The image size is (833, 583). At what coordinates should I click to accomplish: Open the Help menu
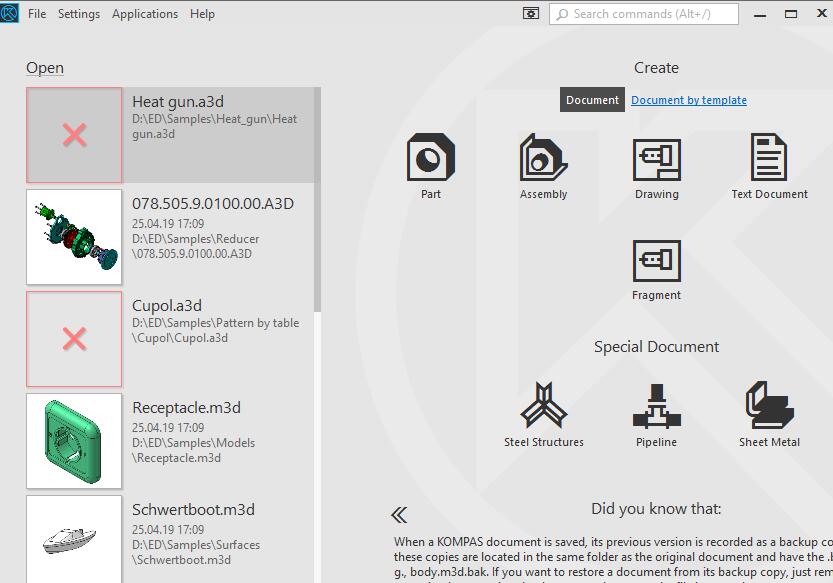202,14
